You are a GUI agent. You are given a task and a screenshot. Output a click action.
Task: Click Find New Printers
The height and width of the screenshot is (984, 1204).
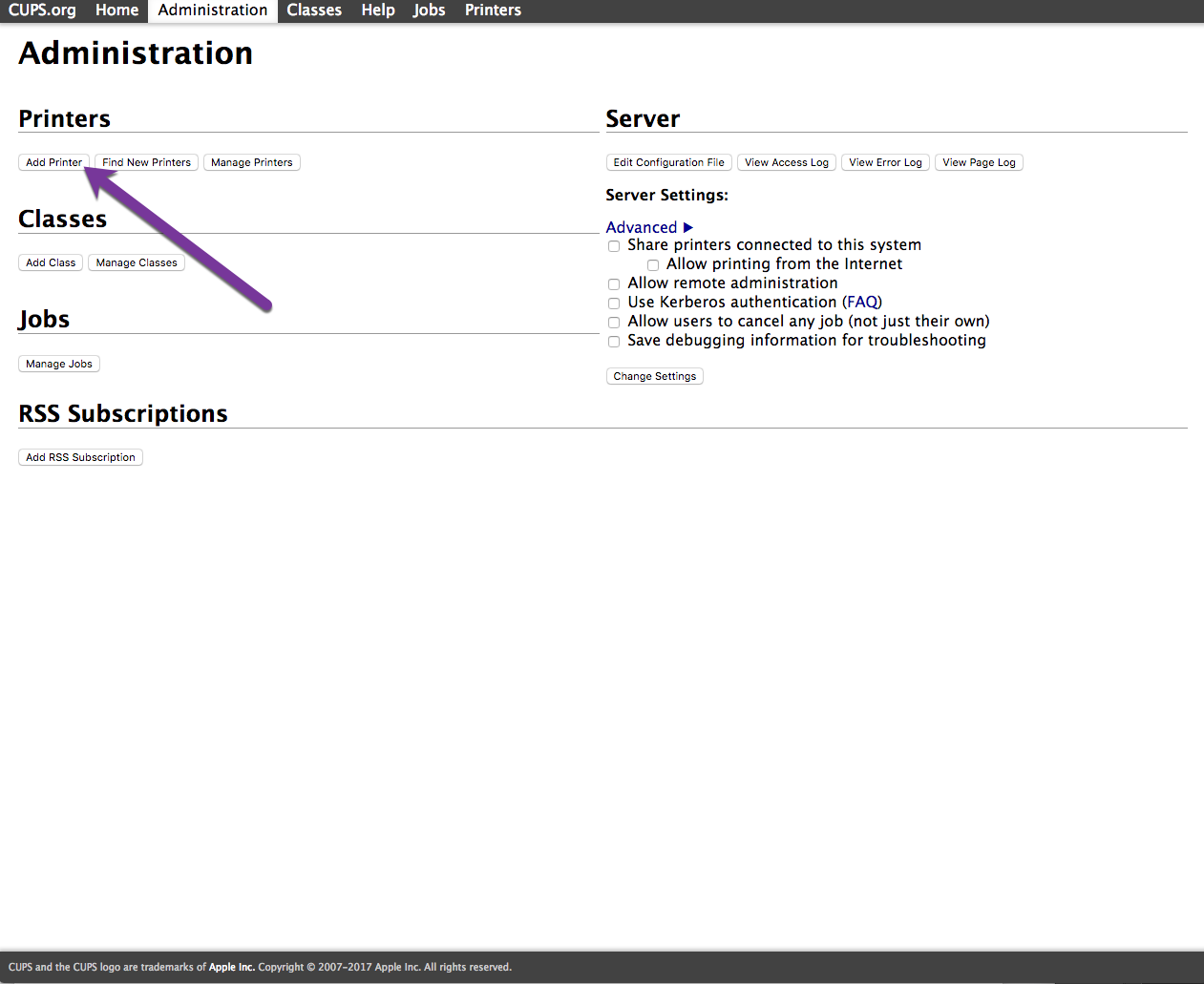(x=147, y=162)
